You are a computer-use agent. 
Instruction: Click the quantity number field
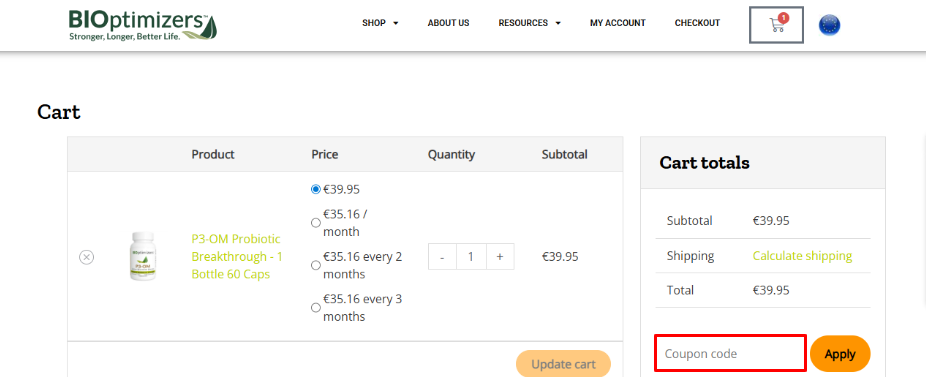coord(471,256)
